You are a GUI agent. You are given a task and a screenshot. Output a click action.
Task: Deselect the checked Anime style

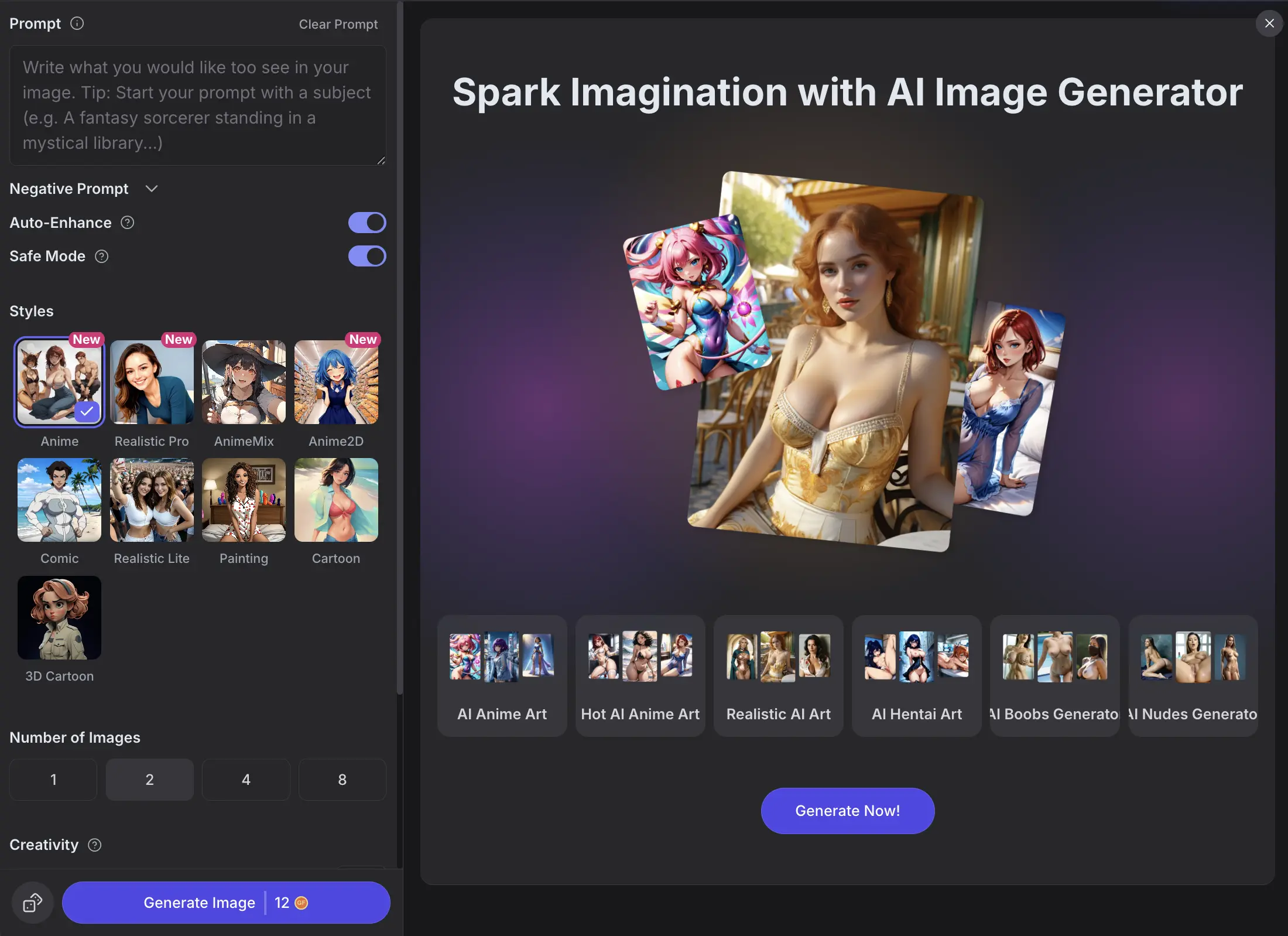(x=59, y=381)
